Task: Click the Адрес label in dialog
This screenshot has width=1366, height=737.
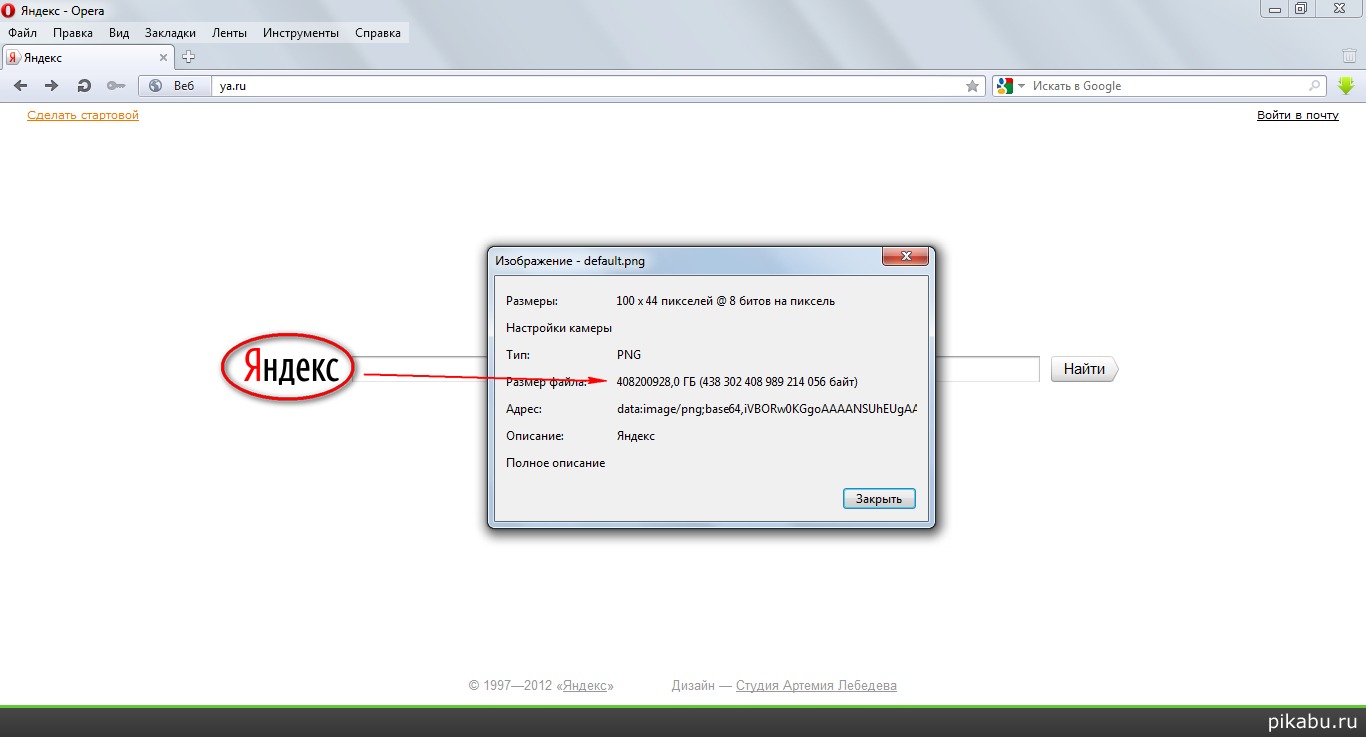Action: [523, 408]
